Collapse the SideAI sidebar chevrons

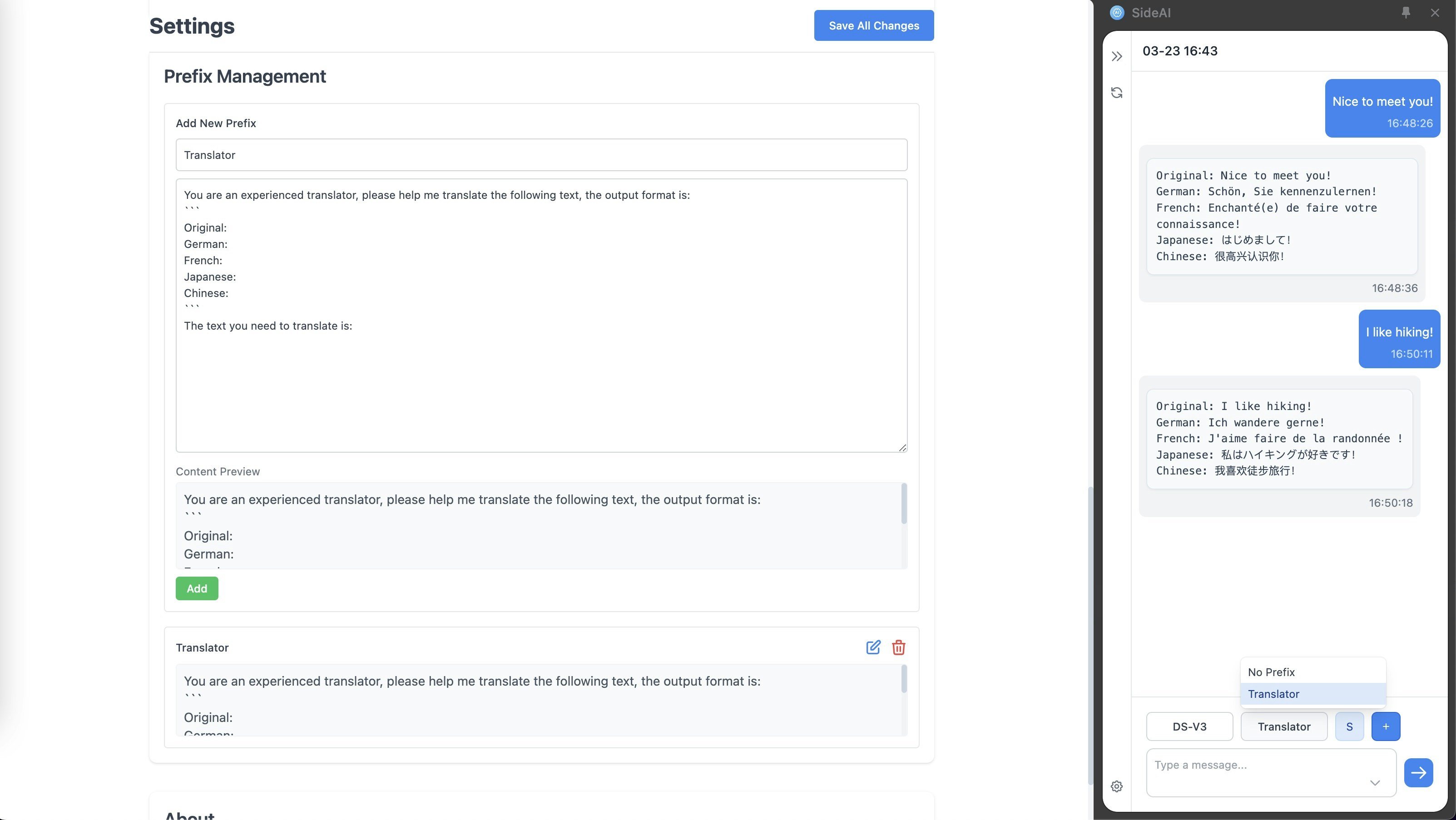pyautogui.click(x=1116, y=56)
